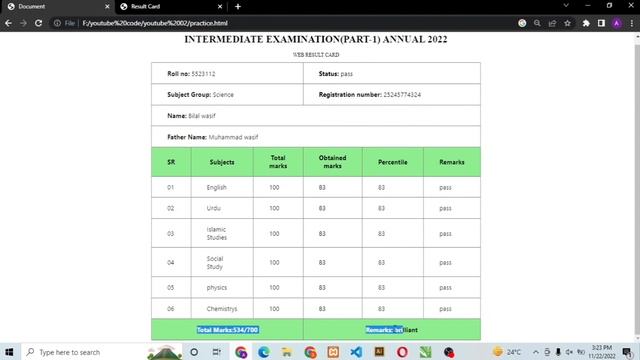The width and height of the screenshot is (640, 360).
Task: Open Adobe Illustrator from taskbar
Action: click(x=379, y=351)
